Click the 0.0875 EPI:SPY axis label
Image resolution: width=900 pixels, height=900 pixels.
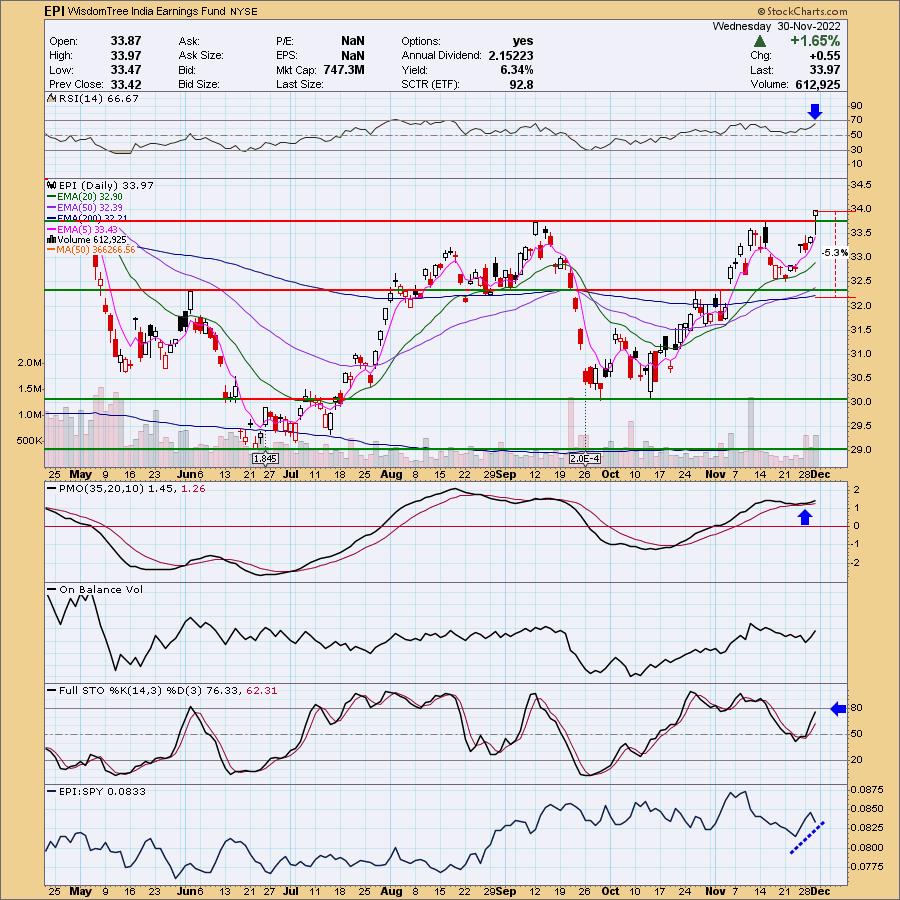pos(866,790)
